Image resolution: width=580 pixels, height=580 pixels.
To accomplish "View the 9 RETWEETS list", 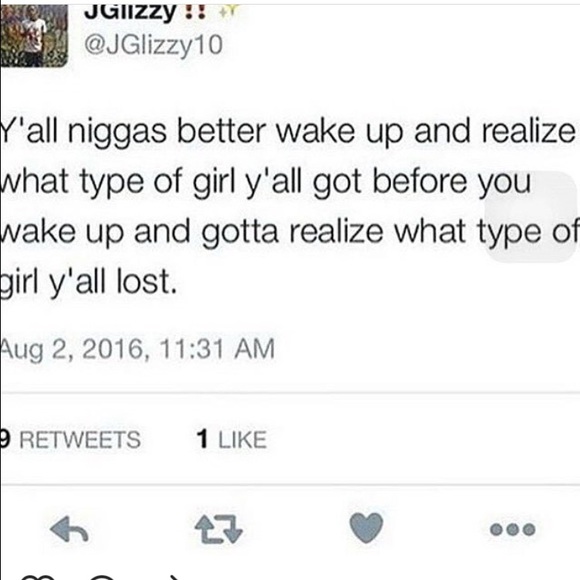I will coord(70,439).
